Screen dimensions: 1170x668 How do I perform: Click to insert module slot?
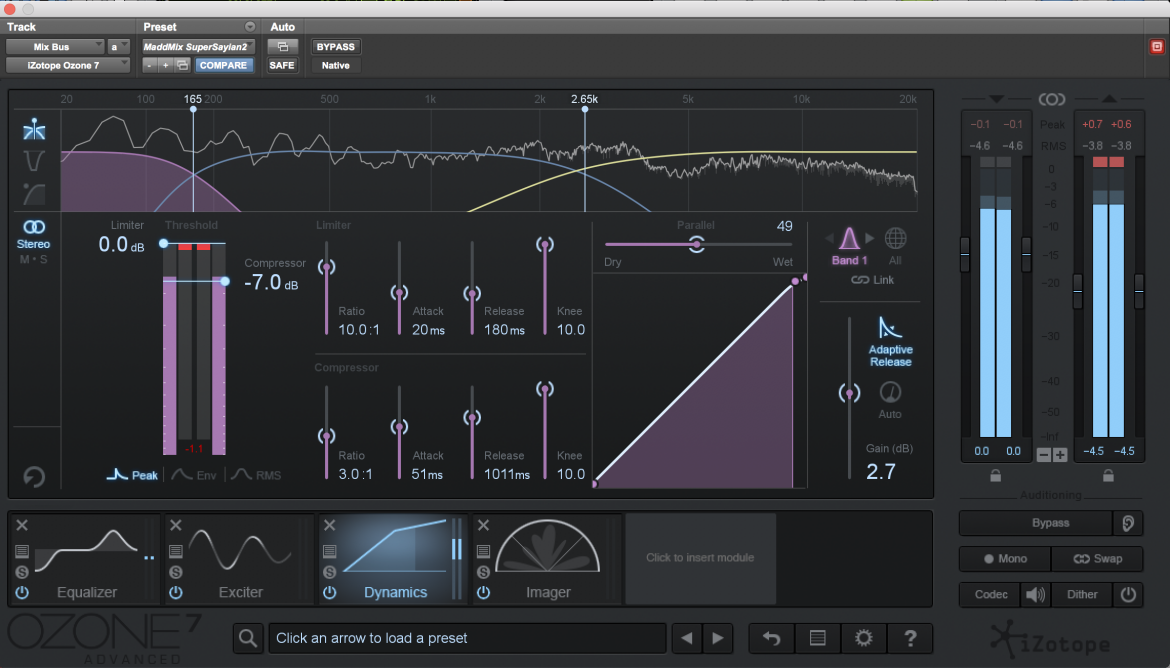tap(700, 558)
